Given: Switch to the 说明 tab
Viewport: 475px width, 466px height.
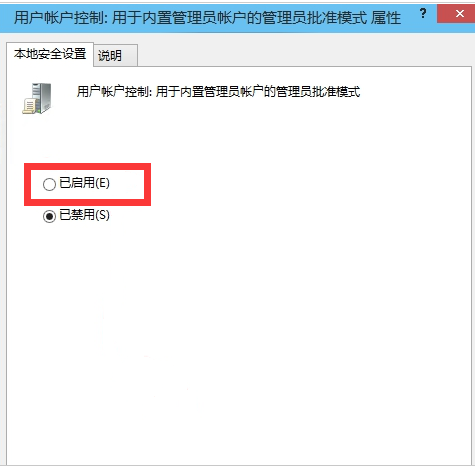Looking at the screenshot, I should (115, 55).
